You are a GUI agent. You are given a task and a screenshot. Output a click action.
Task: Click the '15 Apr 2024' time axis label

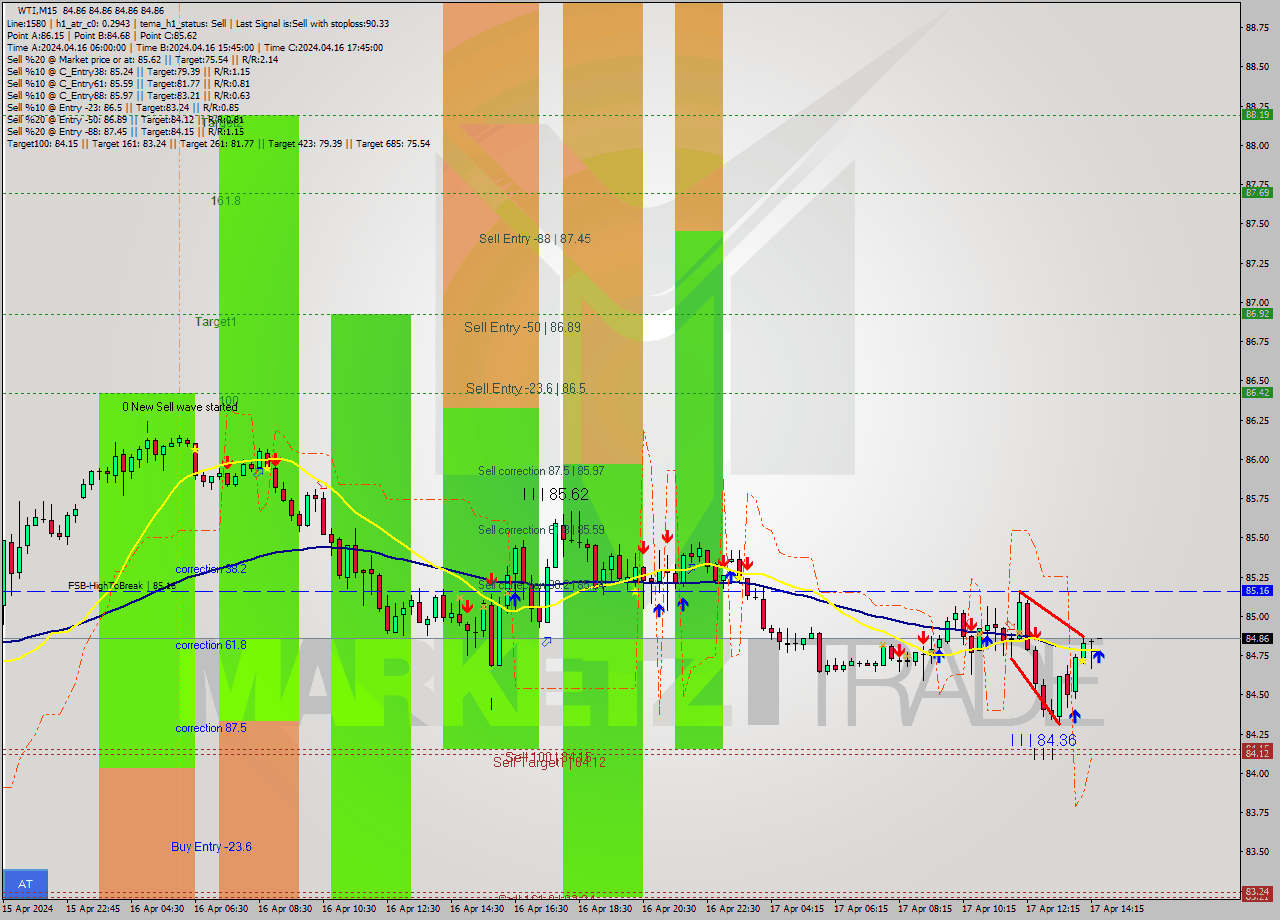point(27,909)
